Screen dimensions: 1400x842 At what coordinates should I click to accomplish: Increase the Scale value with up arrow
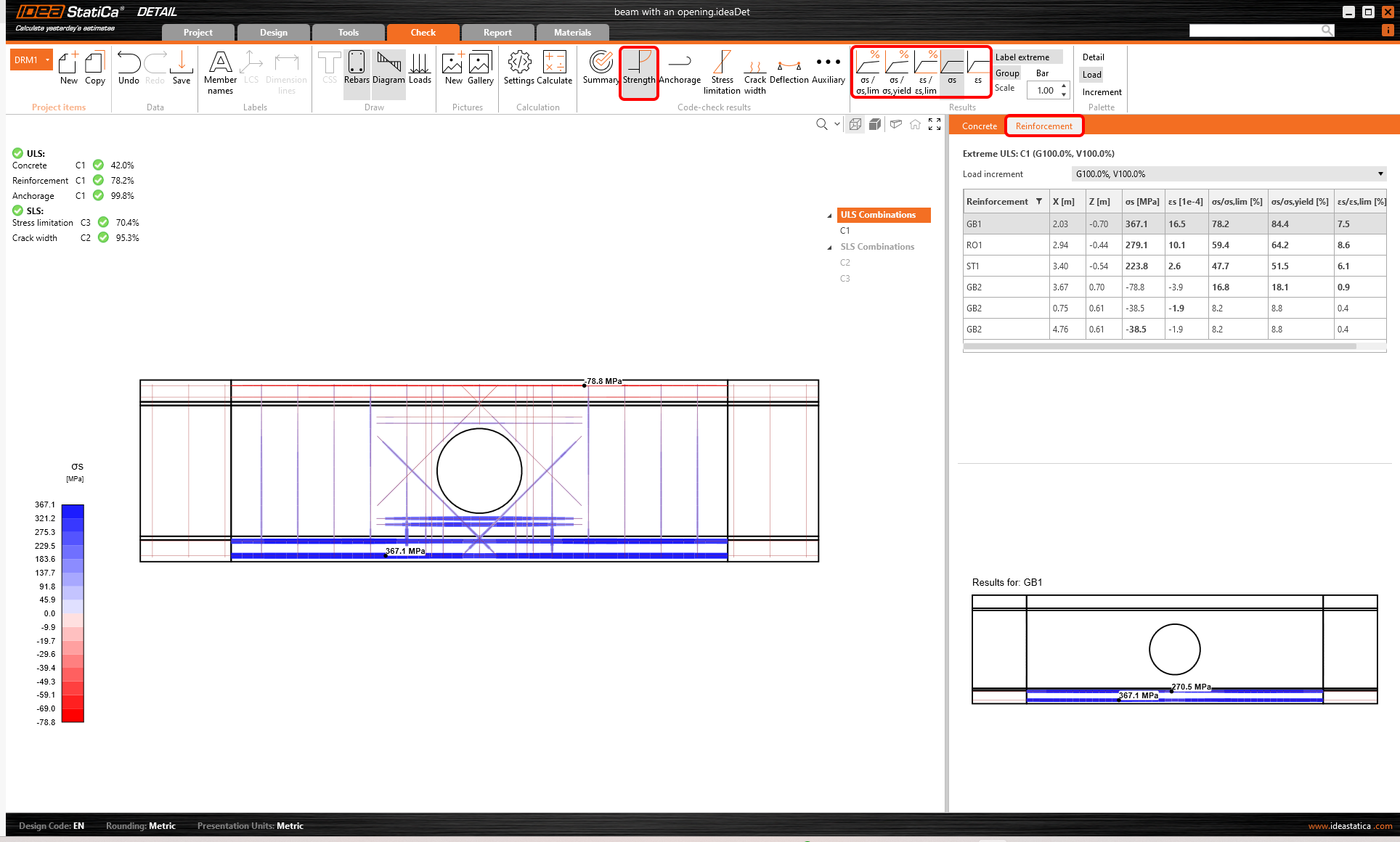pyautogui.click(x=1064, y=86)
